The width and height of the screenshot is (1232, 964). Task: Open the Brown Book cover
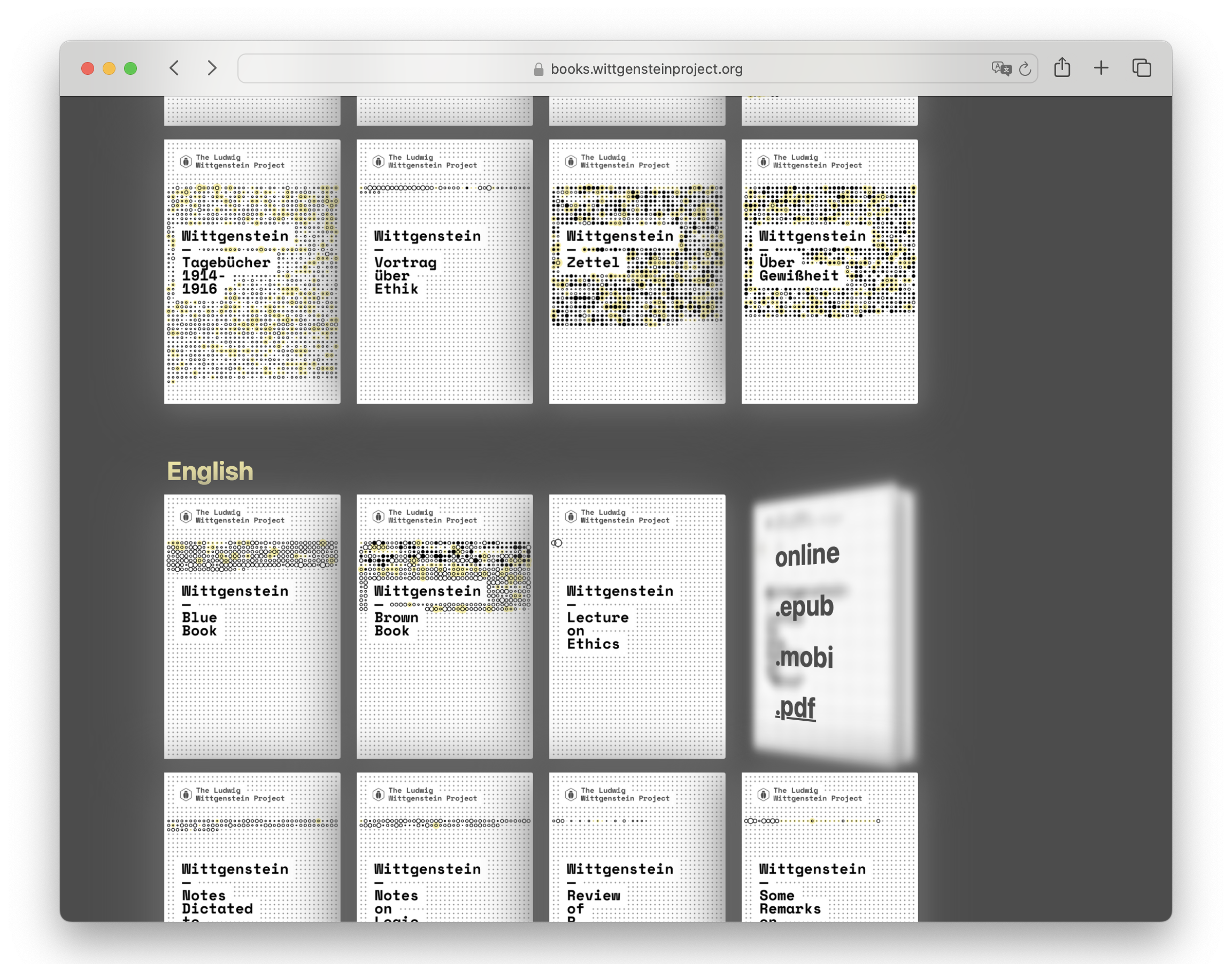pos(444,627)
